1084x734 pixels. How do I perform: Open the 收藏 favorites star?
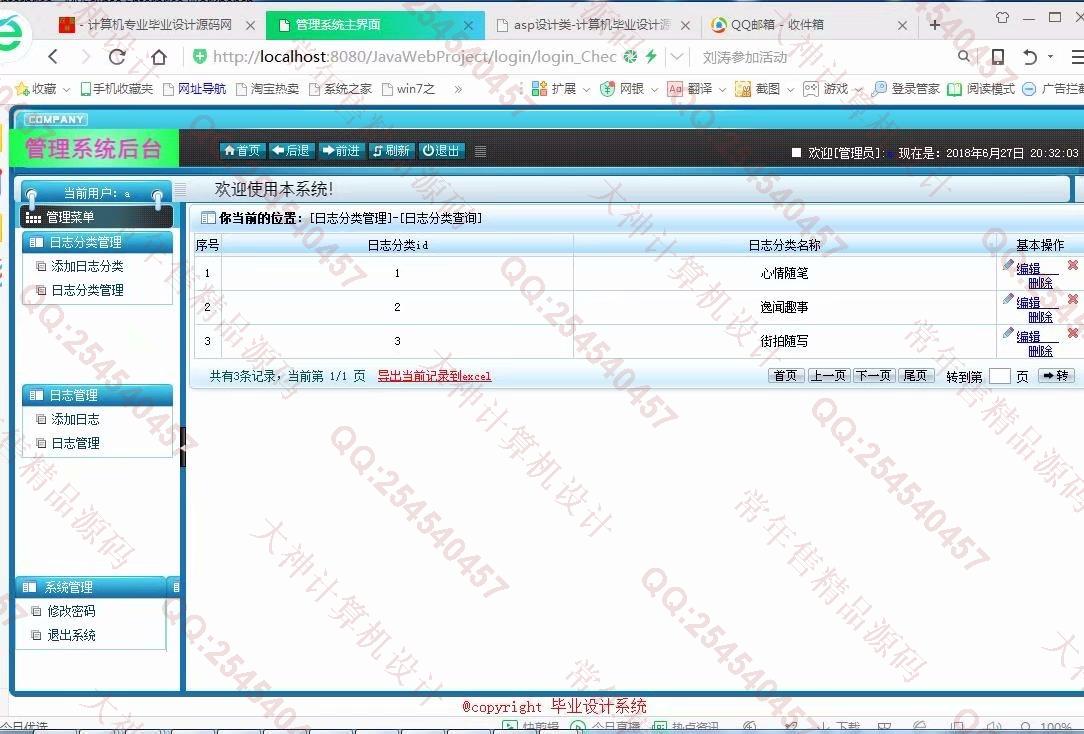(36, 88)
